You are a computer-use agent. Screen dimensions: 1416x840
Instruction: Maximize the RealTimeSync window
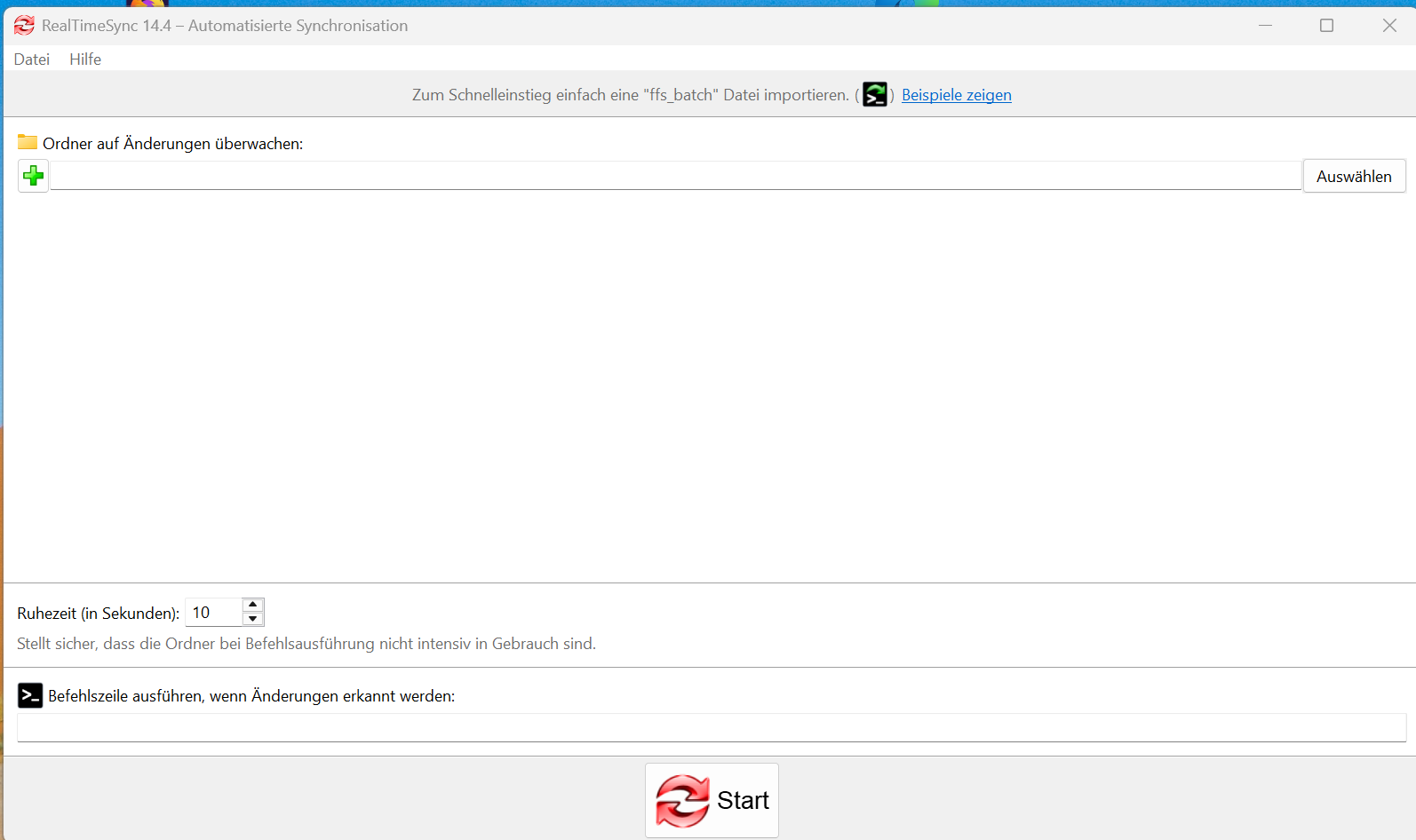1326,26
